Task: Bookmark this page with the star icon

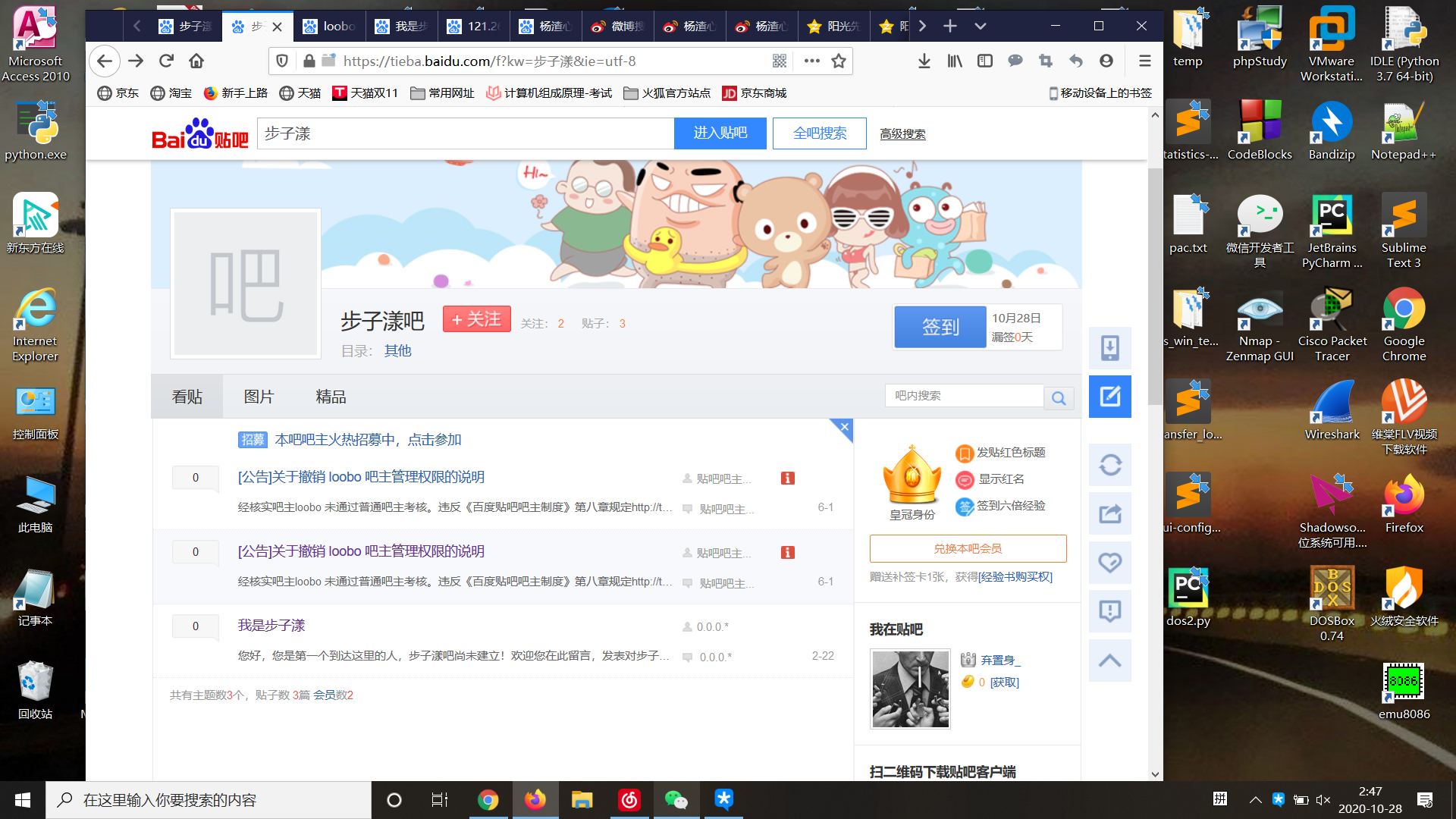Action: 839,61
